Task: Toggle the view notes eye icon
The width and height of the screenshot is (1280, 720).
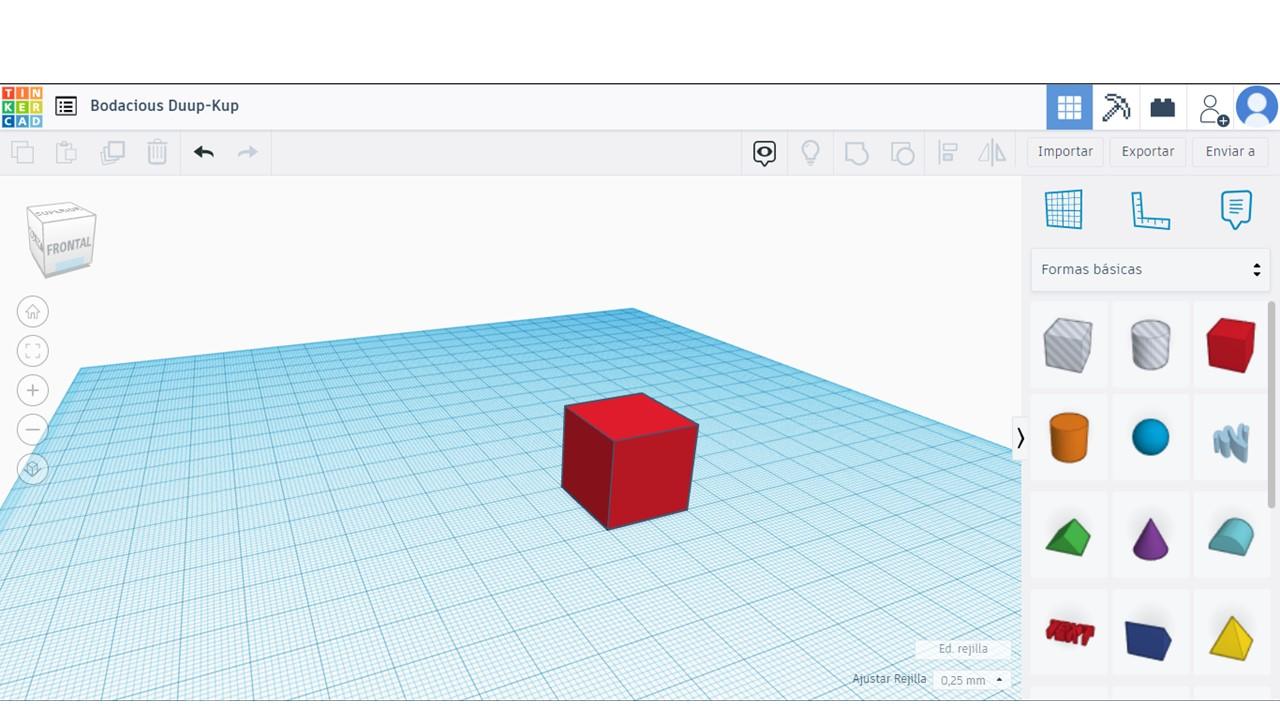Action: pyautogui.click(x=764, y=153)
